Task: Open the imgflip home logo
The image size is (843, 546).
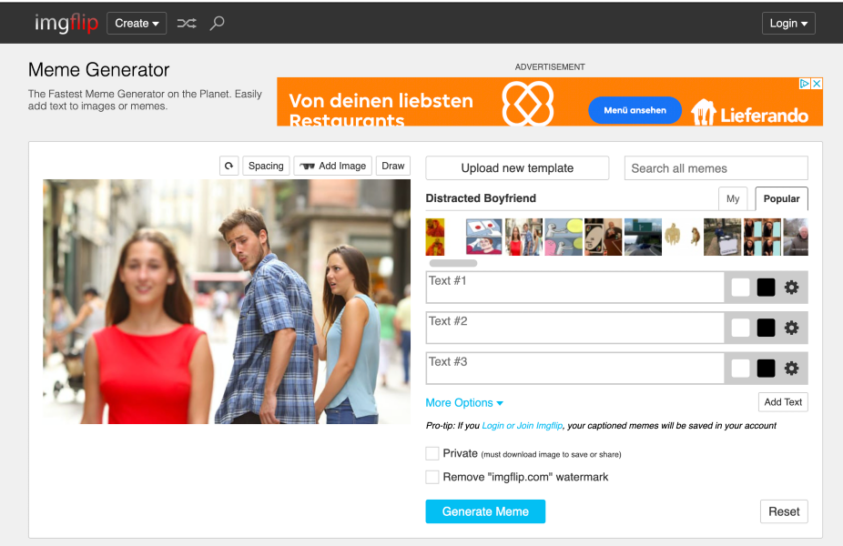Action: [66, 23]
